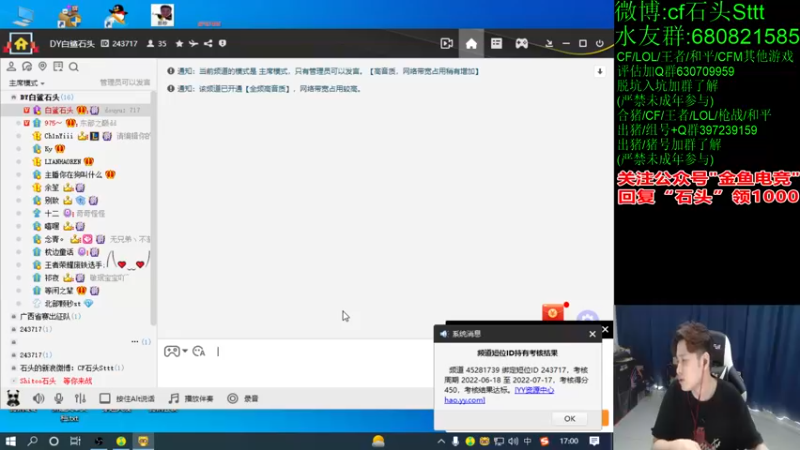Viewport: 800px width, 450px height.
Task: Click the power exit channel icon
Action: click(599, 43)
